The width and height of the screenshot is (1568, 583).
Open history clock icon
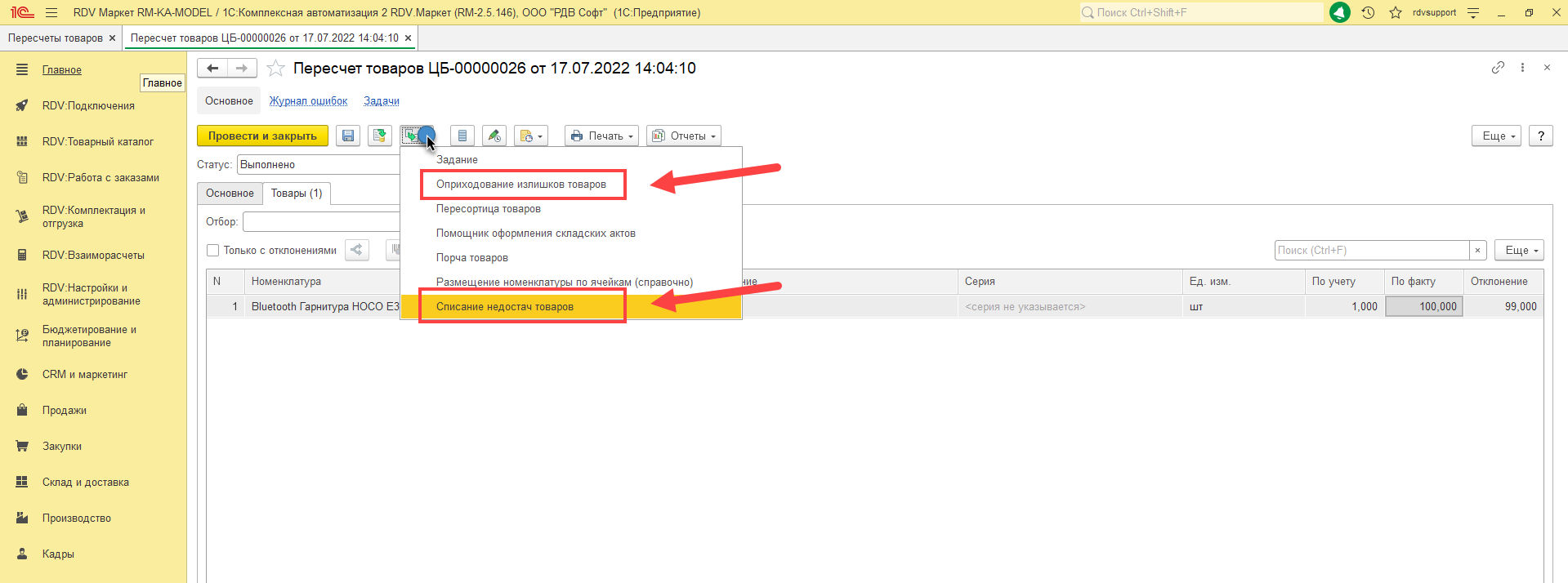(x=1368, y=12)
